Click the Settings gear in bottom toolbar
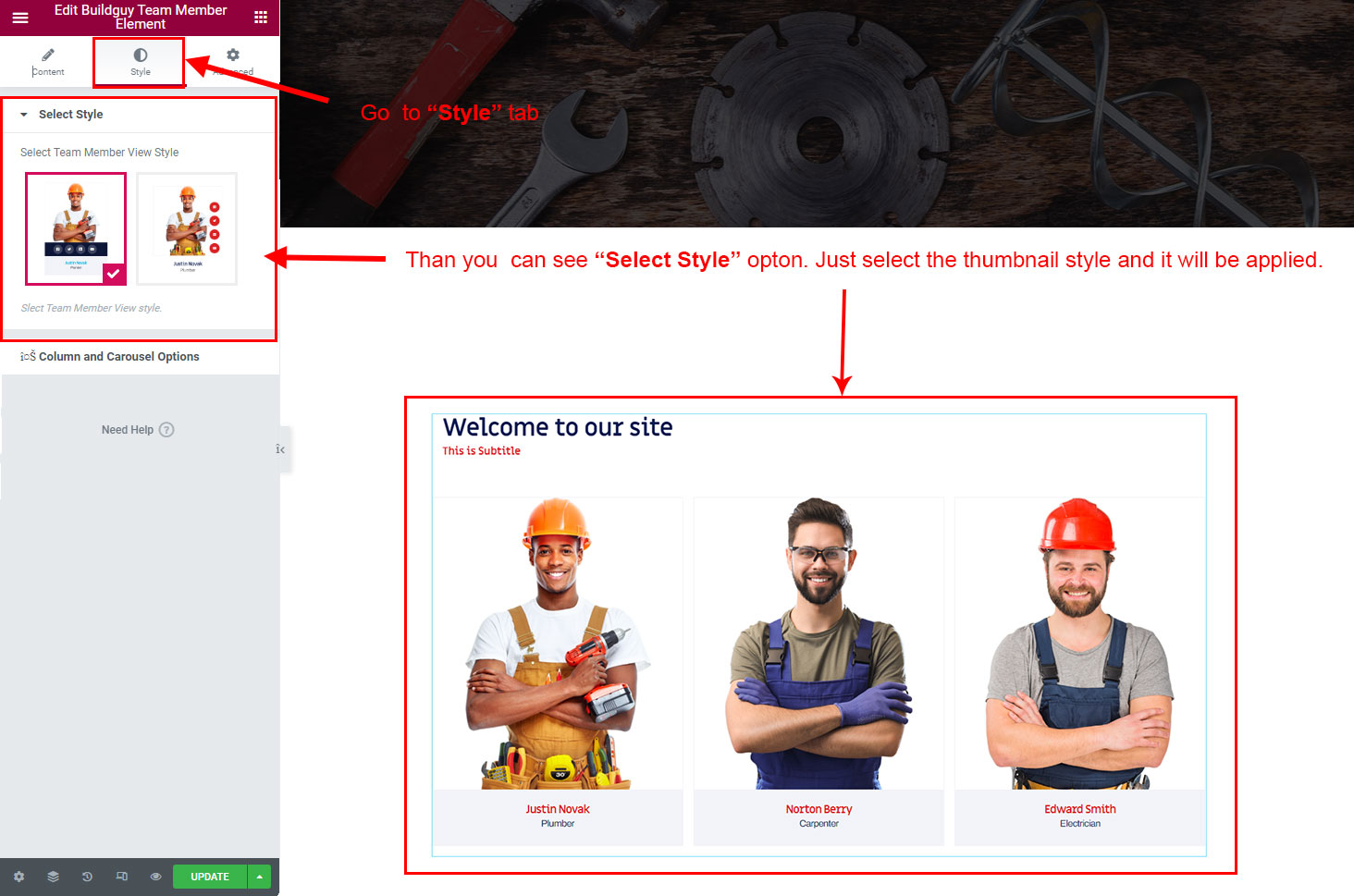 tap(18, 877)
